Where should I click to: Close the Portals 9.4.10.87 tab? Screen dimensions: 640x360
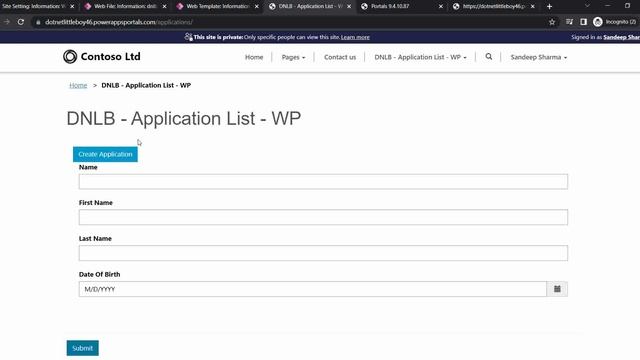441,7
